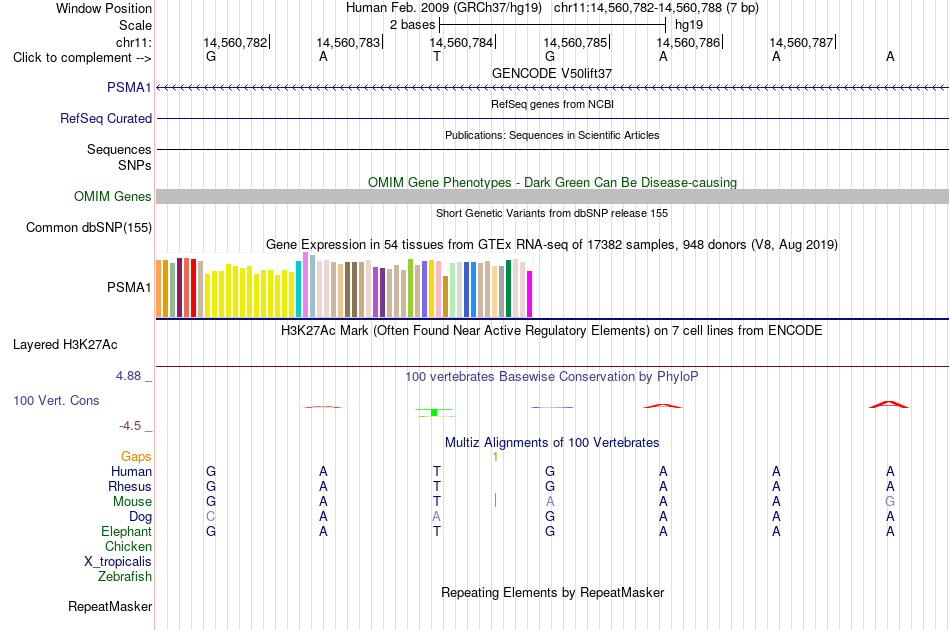Click the PSMA1 transcript line with arrows
This screenshot has height=630, width=950.
(553, 88)
